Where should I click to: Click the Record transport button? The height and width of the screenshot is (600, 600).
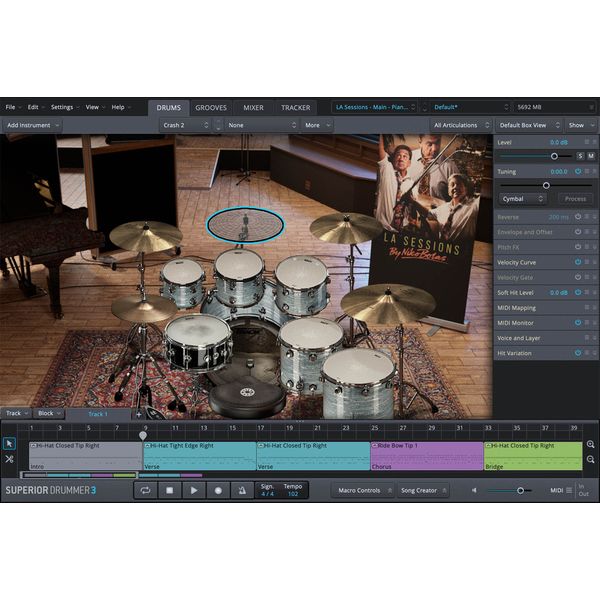click(x=218, y=490)
